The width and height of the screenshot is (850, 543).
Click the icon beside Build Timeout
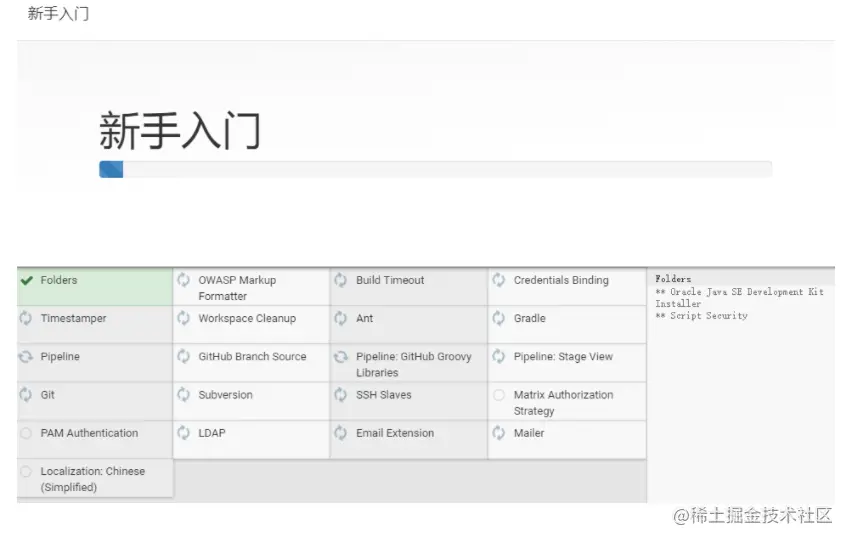(x=341, y=281)
